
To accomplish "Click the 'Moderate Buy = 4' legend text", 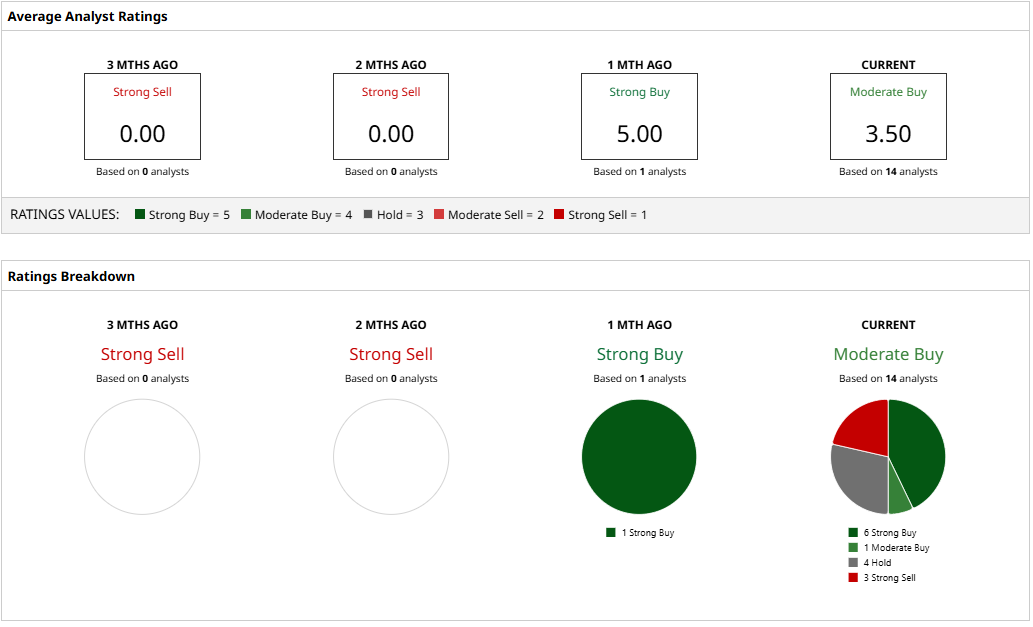I will tap(304, 215).
